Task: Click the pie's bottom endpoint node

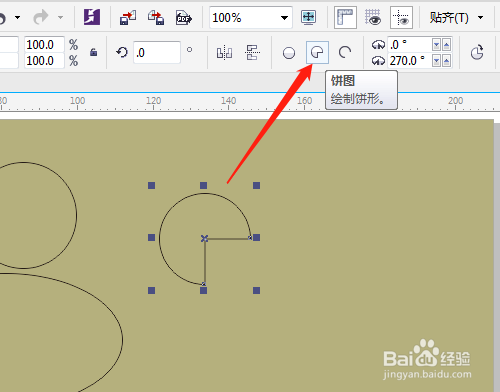Action: click(204, 284)
